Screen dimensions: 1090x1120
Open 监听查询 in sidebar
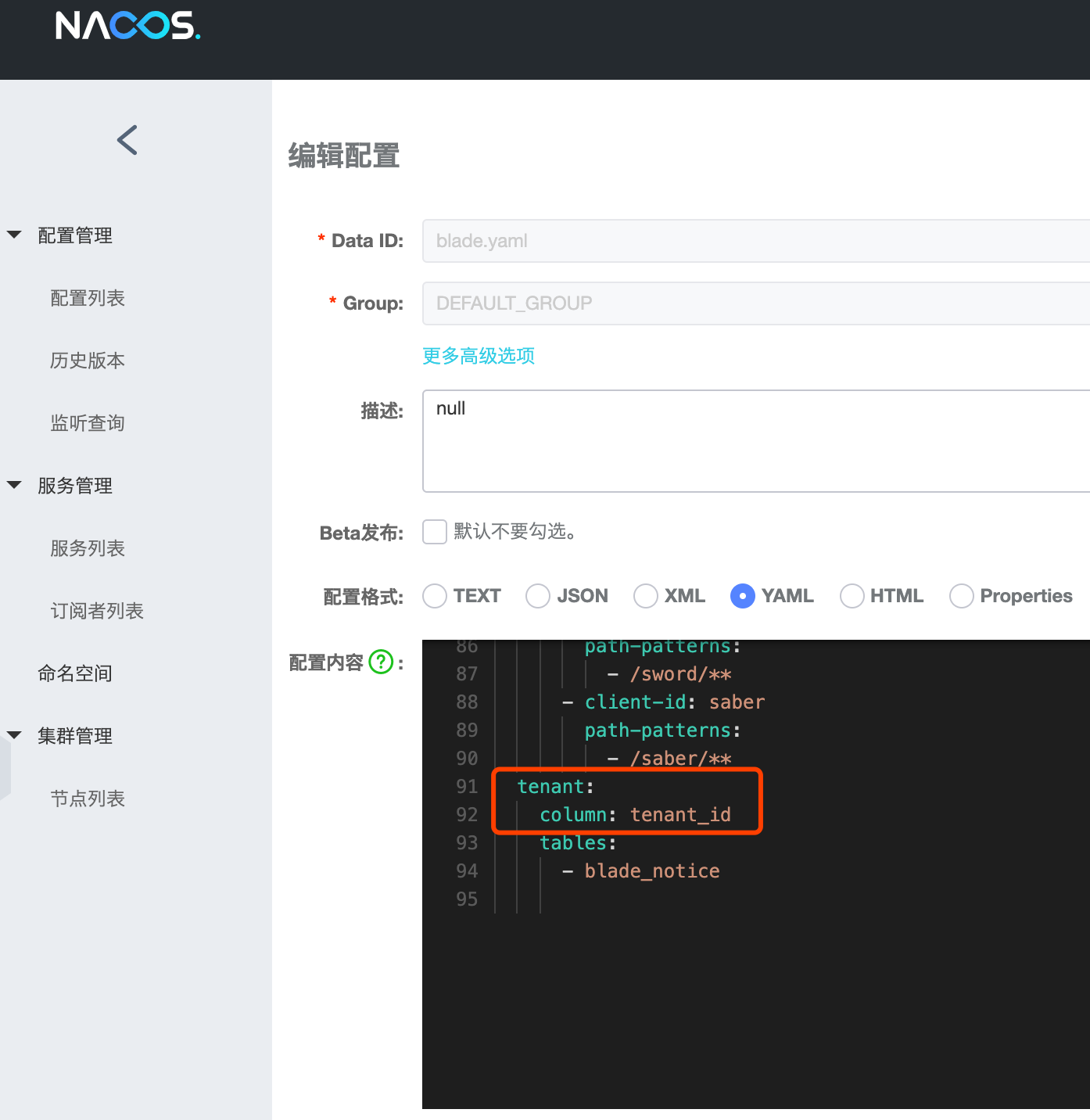point(88,423)
